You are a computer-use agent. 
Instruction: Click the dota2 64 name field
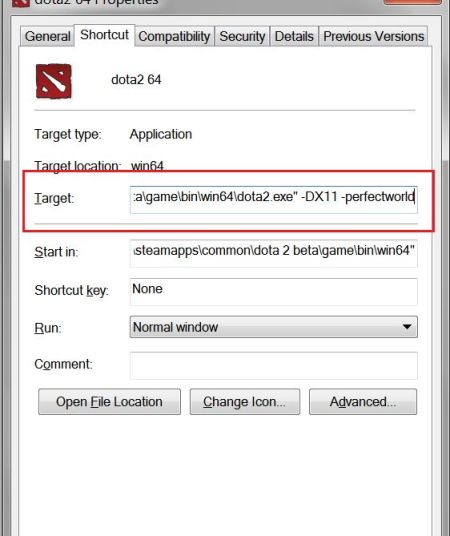point(136,80)
